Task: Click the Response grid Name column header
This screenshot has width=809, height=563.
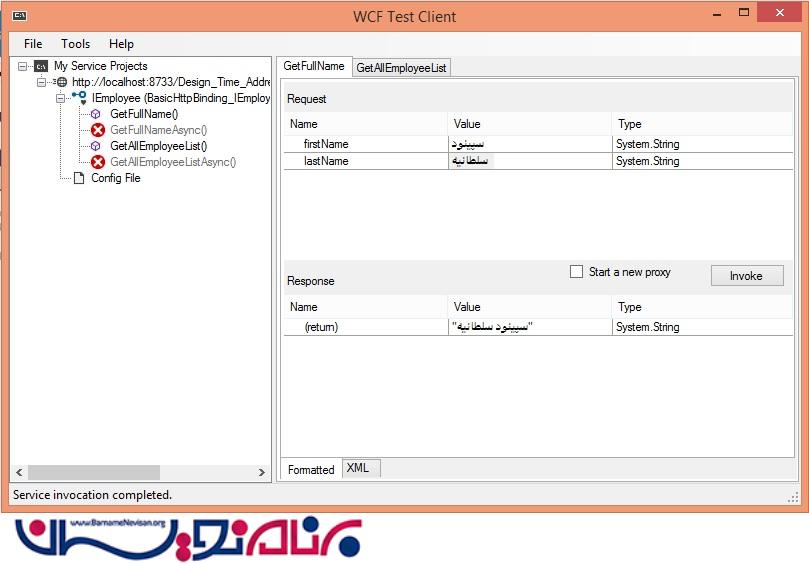Action: 366,307
